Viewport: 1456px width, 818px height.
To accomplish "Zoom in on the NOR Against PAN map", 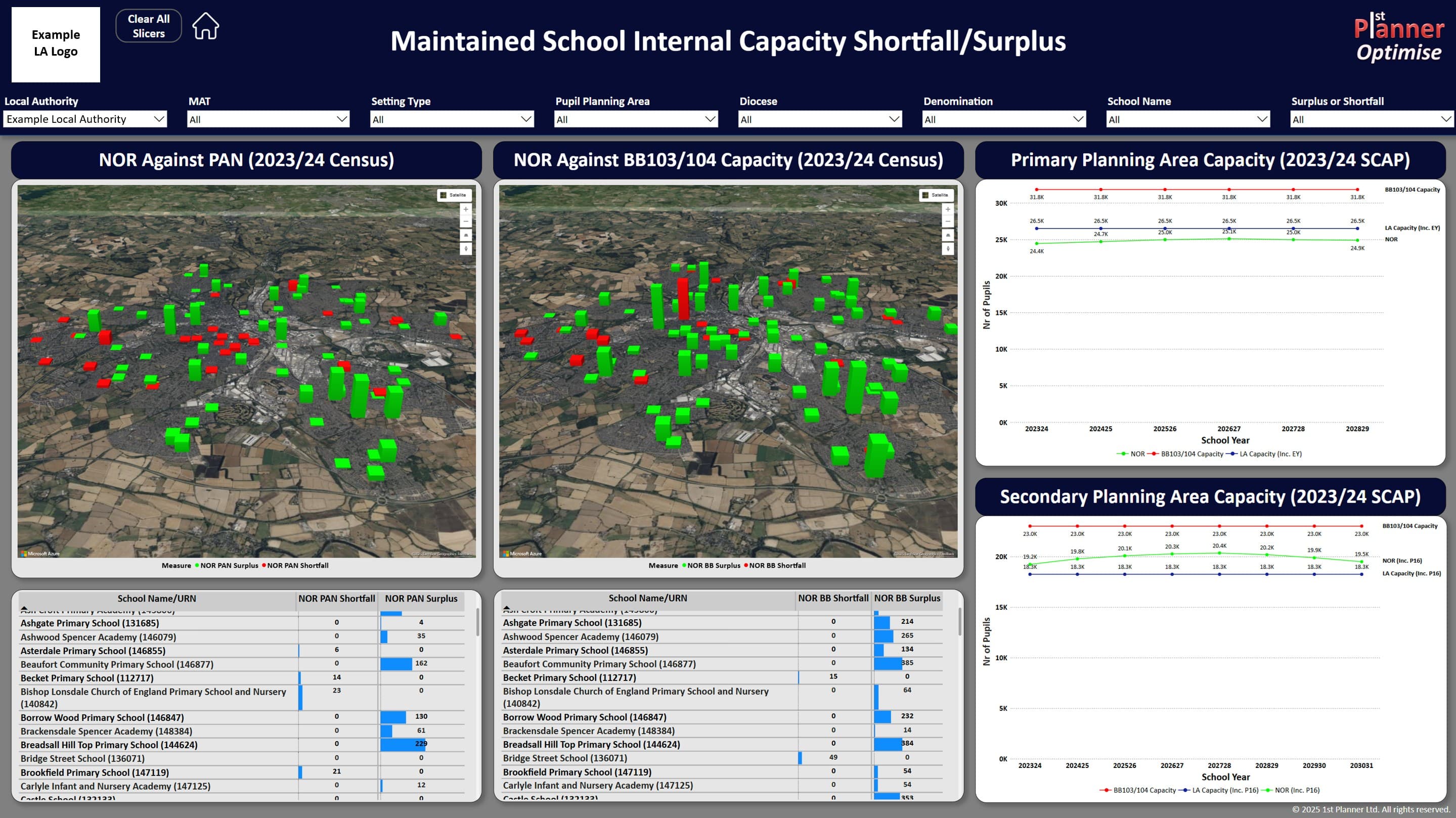I will click(x=466, y=210).
